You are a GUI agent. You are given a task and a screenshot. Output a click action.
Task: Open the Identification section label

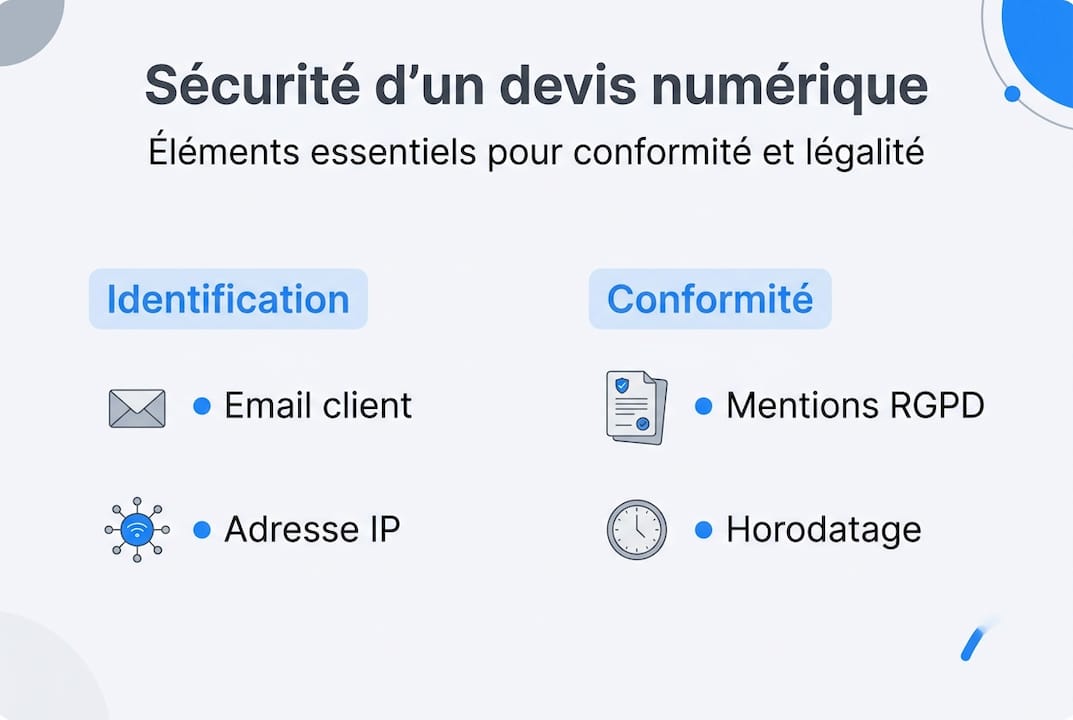click(x=228, y=299)
